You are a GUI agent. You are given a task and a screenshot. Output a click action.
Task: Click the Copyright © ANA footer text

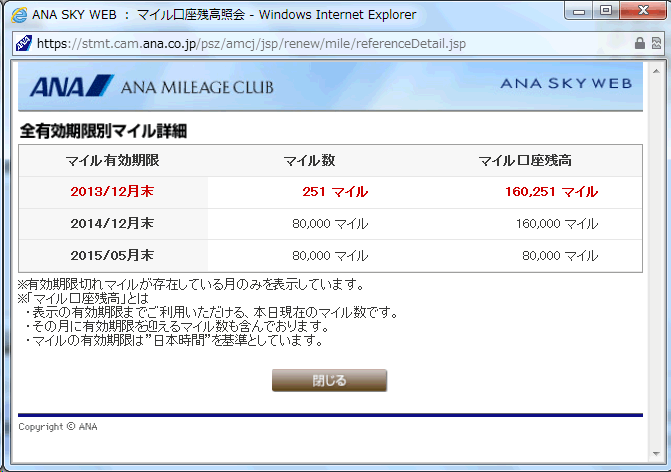click(58, 427)
